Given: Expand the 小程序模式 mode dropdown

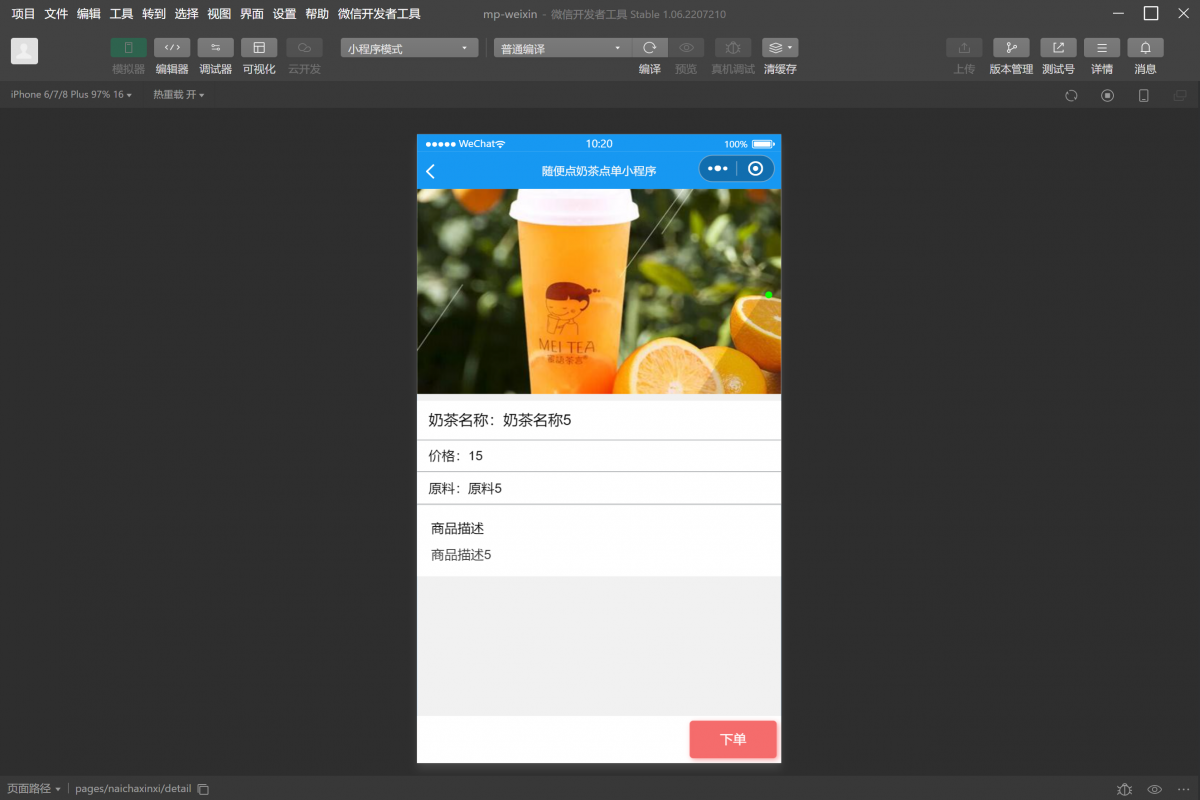Looking at the screenshot, I should pos(409,48).
